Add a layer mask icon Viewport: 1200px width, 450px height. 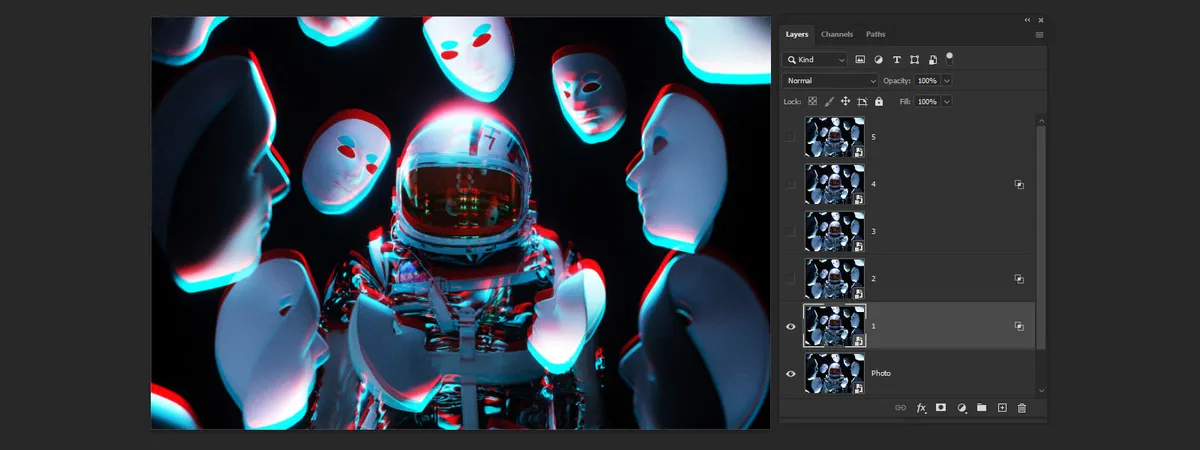[941, 408]
